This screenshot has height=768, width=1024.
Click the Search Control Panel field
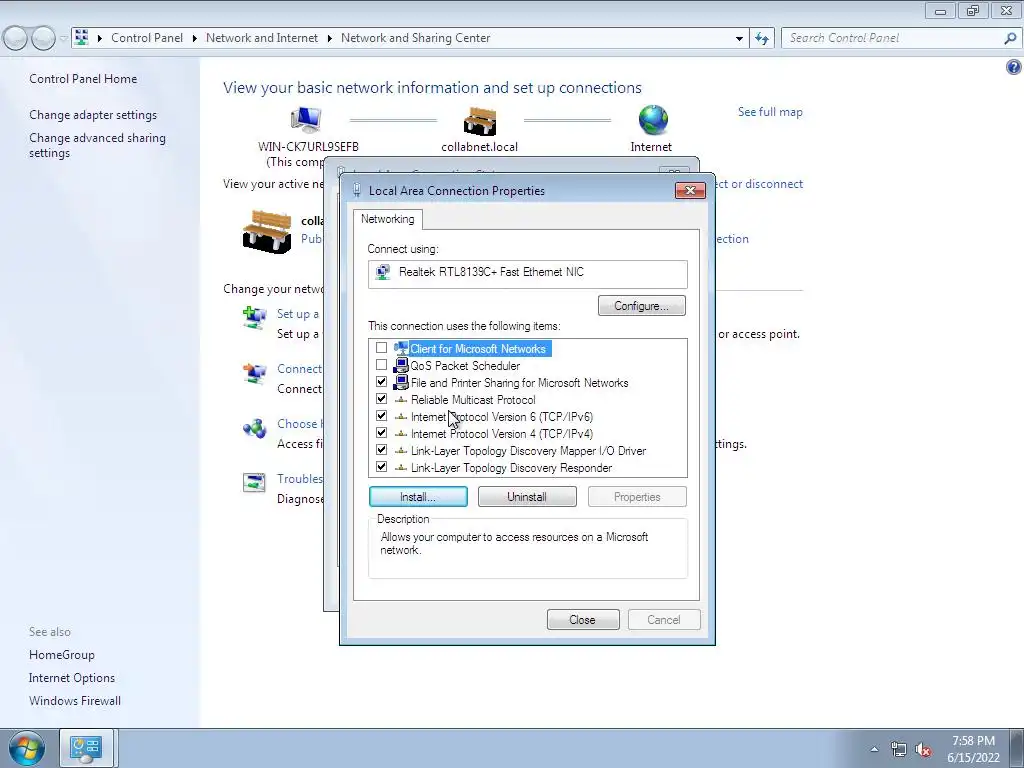pyautogui.click(x=891, y=38)
